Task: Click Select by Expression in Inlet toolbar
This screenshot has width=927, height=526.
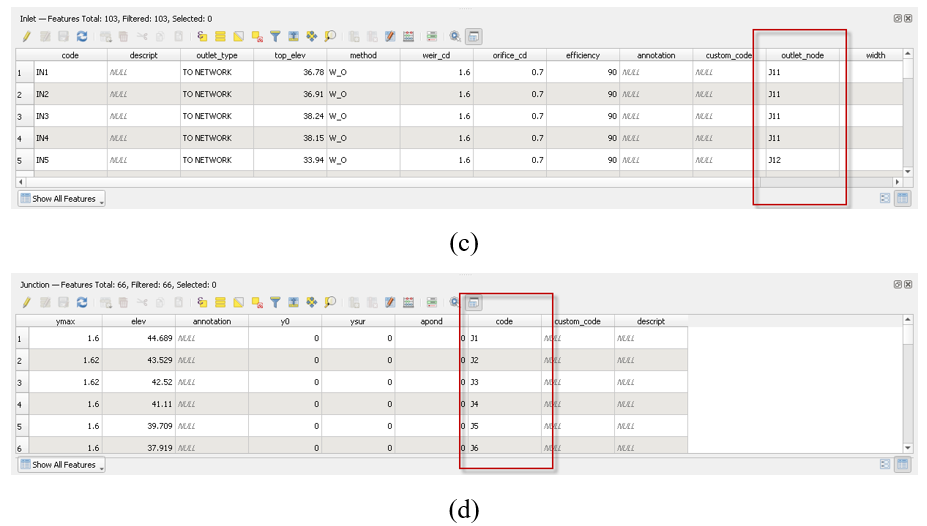Action: point(201,36)
